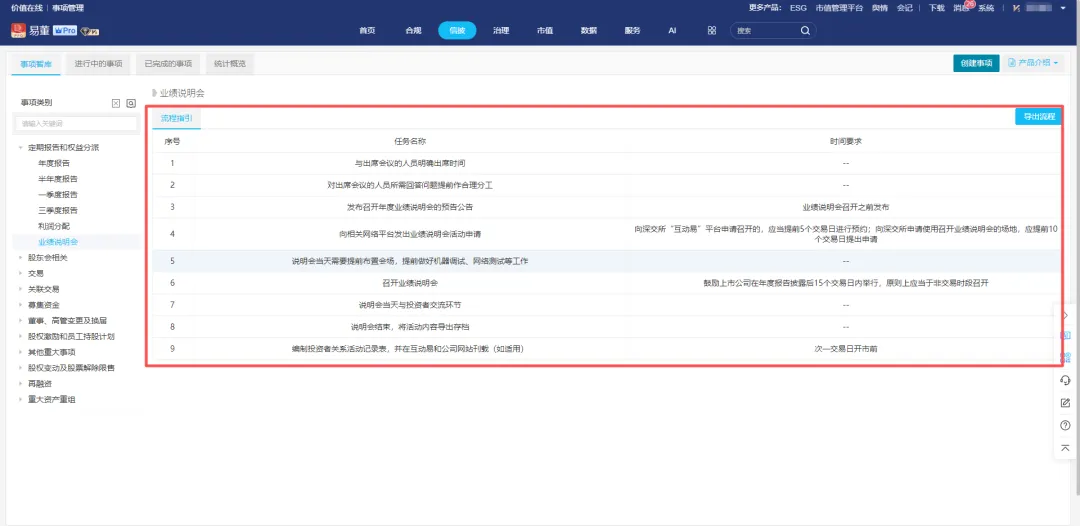Open the 产品介绍 dropdown
Screen dimensions: 1080x526
click(x=1033, y=63)
